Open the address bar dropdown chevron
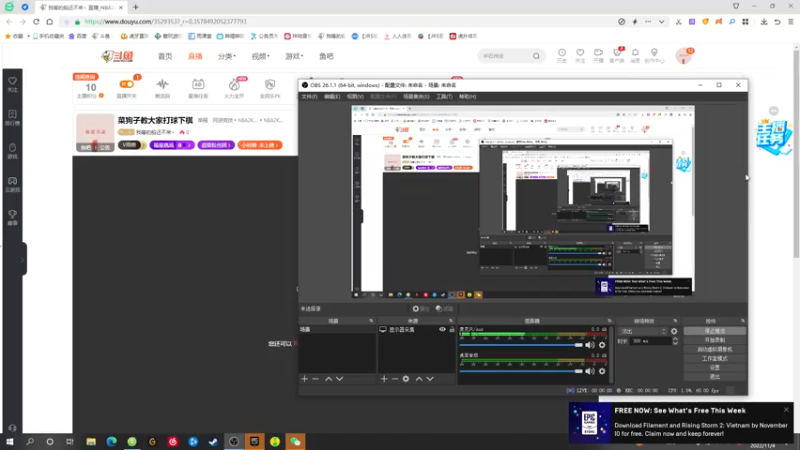 click(x=661, y=22)
